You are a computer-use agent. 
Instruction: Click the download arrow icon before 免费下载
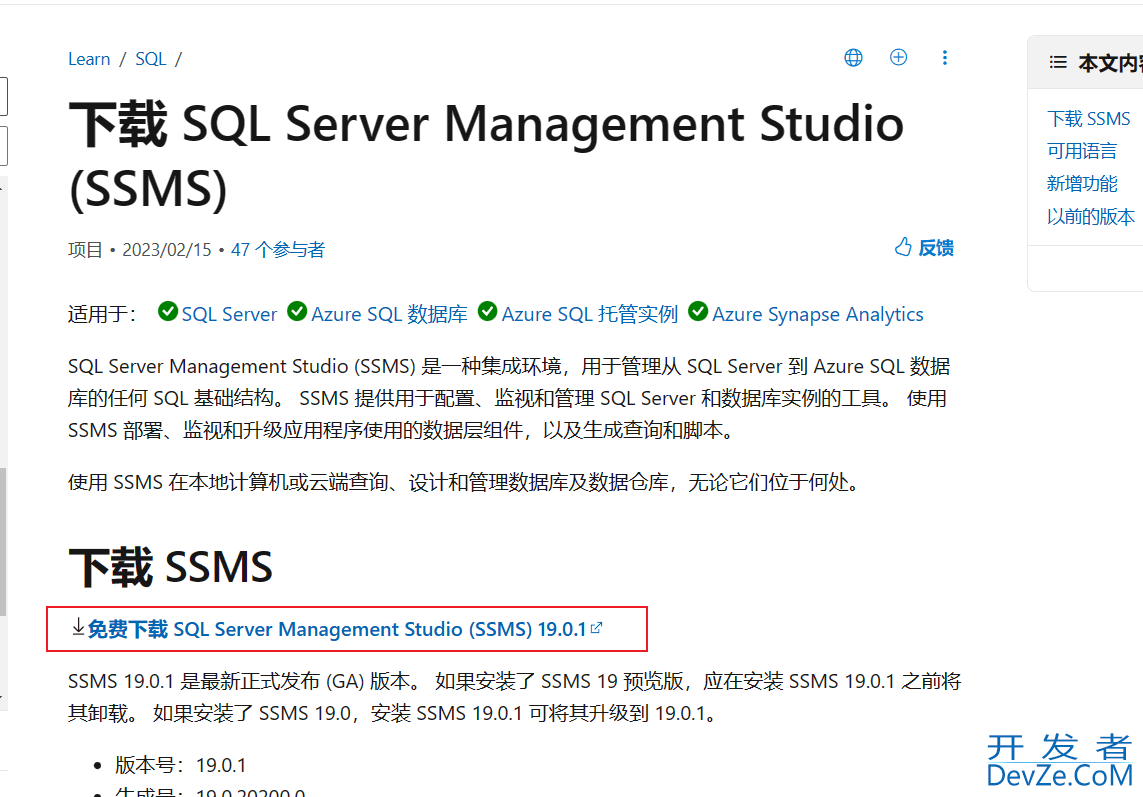[78, 627]
